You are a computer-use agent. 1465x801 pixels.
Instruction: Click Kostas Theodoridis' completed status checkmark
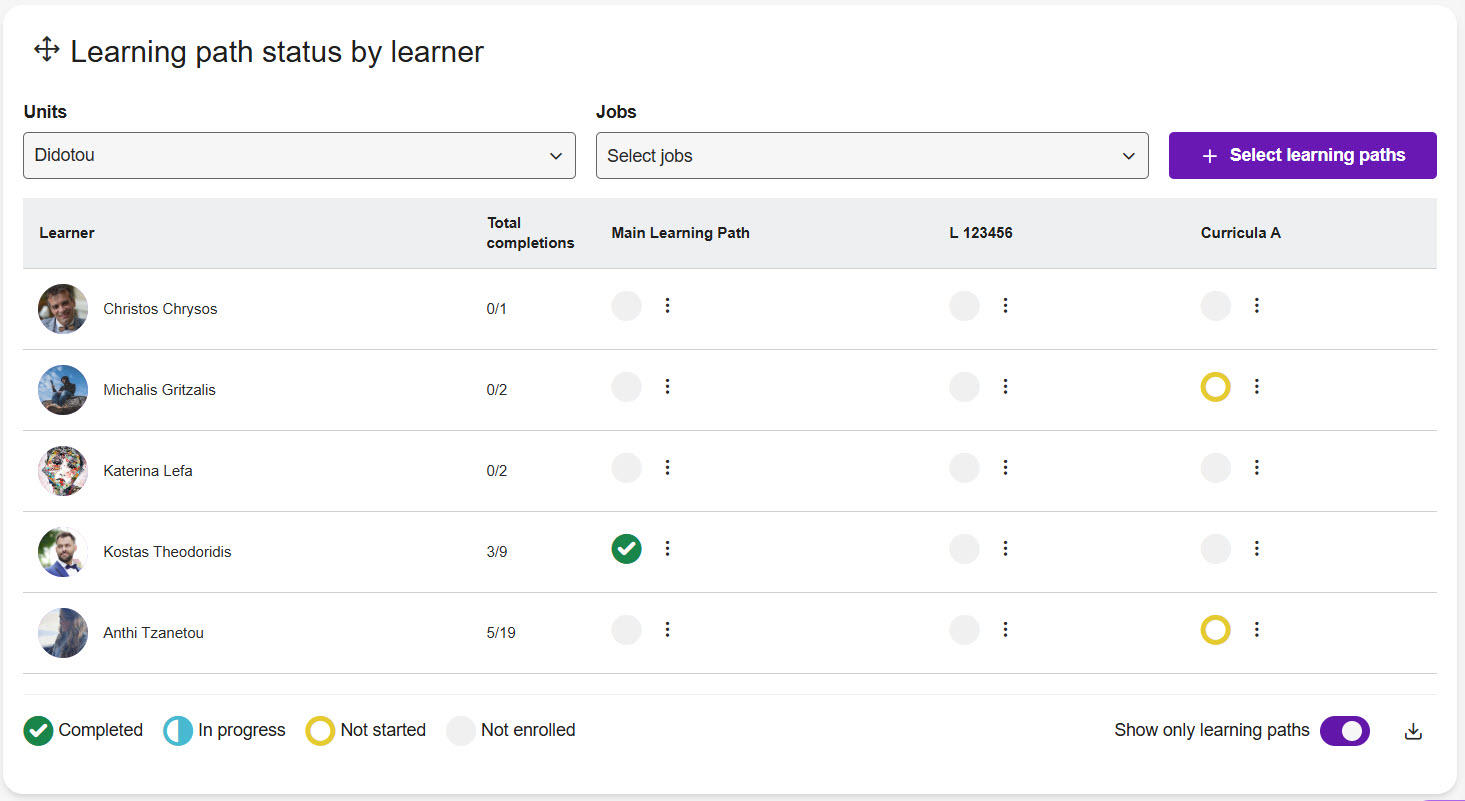pyautogui.click(x=626, y=549)
